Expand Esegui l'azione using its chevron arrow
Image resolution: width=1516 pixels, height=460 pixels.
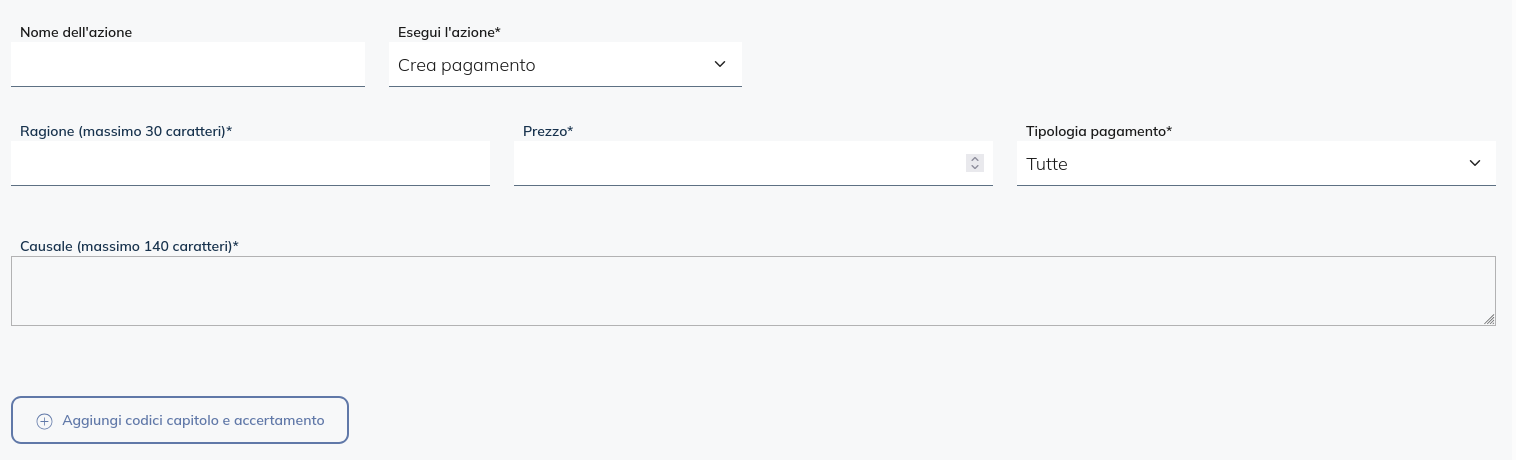pyautogui.click(x=720, y=64)
